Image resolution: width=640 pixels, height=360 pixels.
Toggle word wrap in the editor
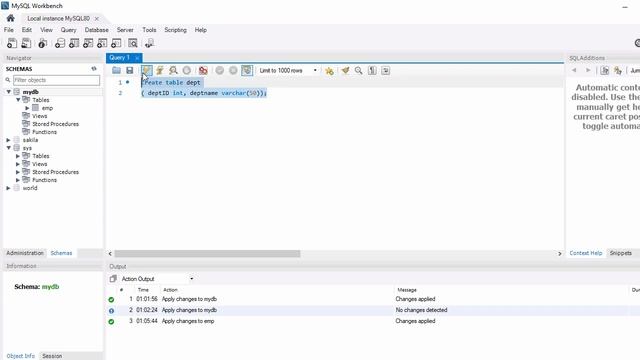[x=385, y=71]
